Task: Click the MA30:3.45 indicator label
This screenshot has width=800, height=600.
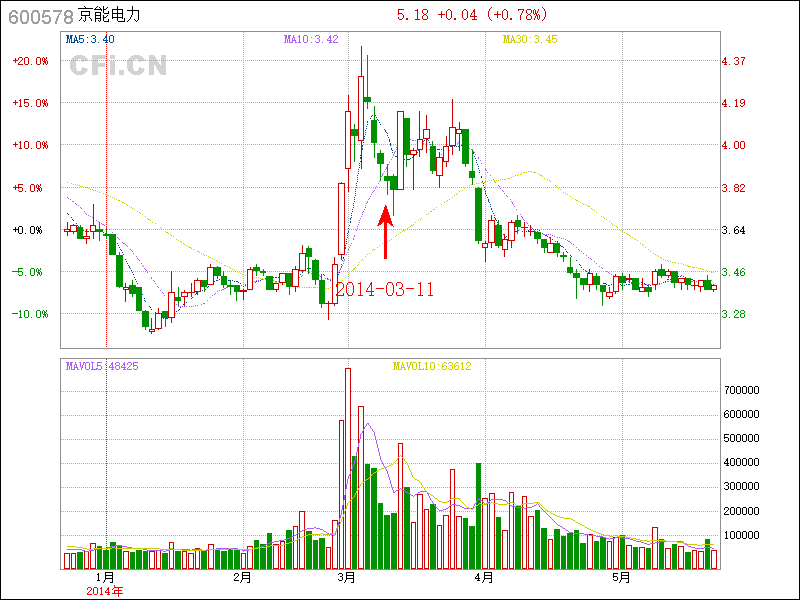Action: click(x=529, y=40)
